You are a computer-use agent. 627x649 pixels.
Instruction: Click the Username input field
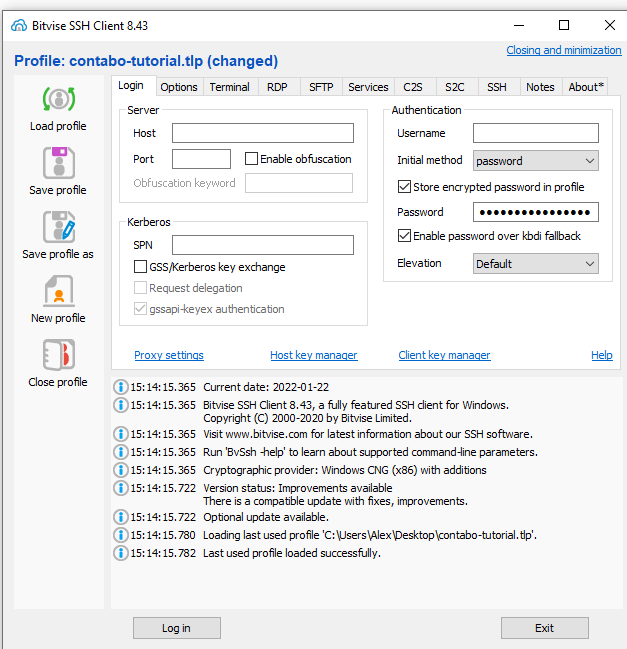[x=536, y=133]
